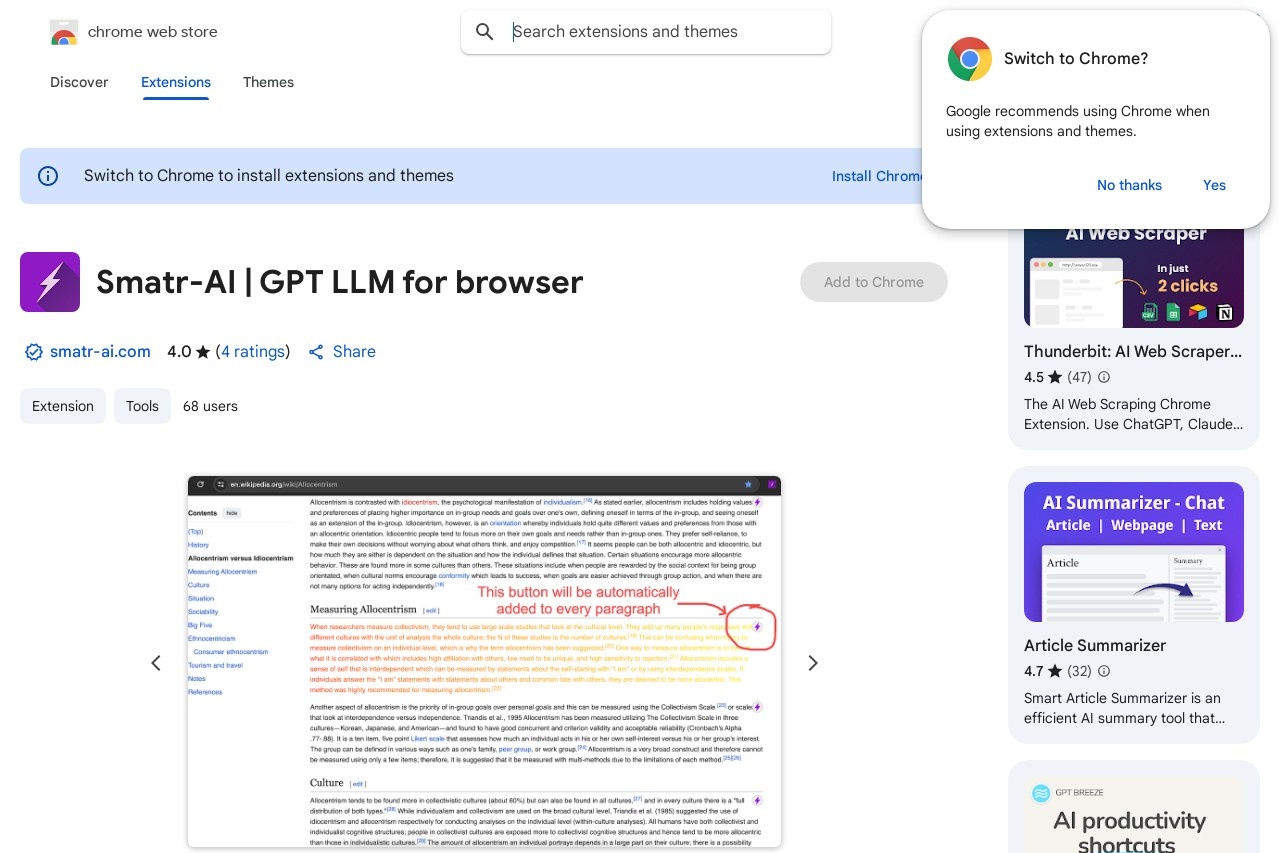Open the GPT Breeze AI productivity card
This screenshot has height=853, width=1280.
1134,814
